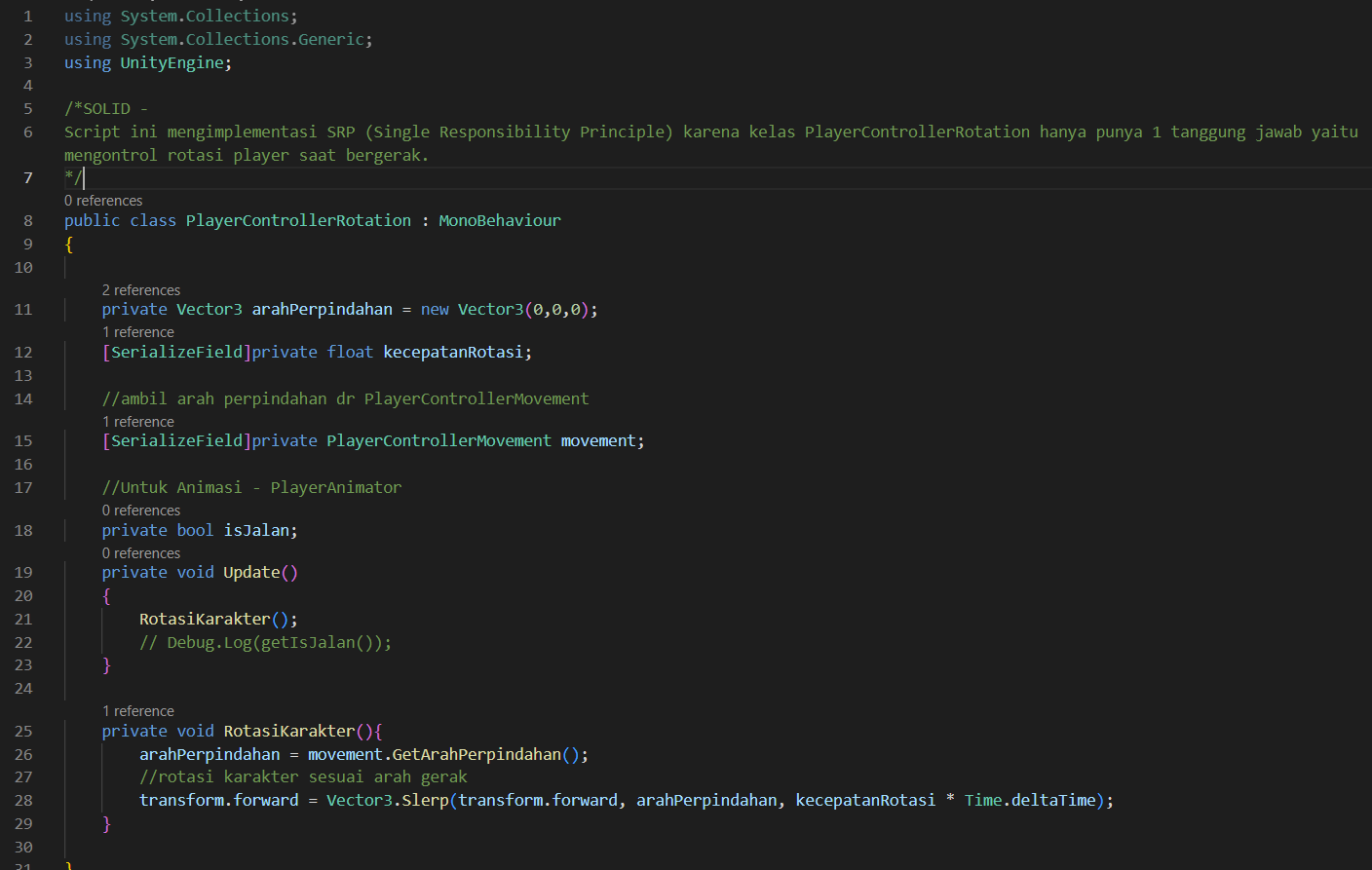This screenshot has width=1372, height=870.
Task: Click "1 reference" above RotasiKarakter method
Action: [x=137, y=710]
